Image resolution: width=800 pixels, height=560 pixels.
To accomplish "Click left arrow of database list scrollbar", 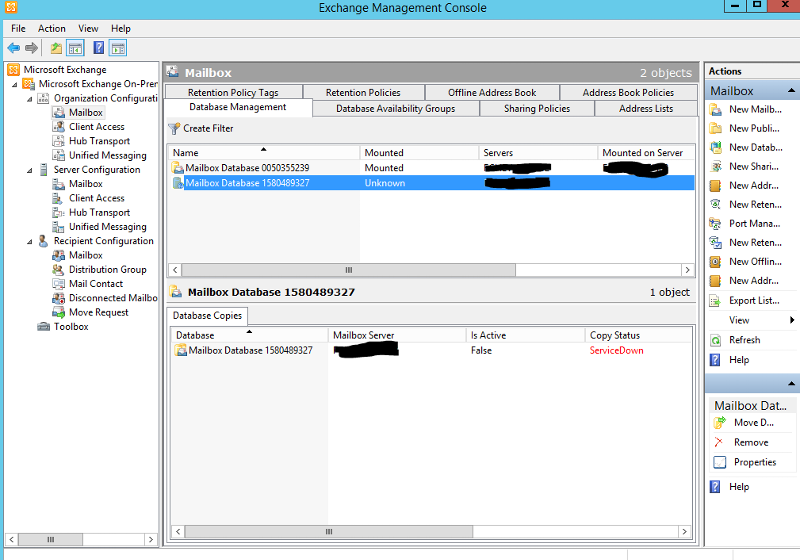I will (x=175, y=270).
